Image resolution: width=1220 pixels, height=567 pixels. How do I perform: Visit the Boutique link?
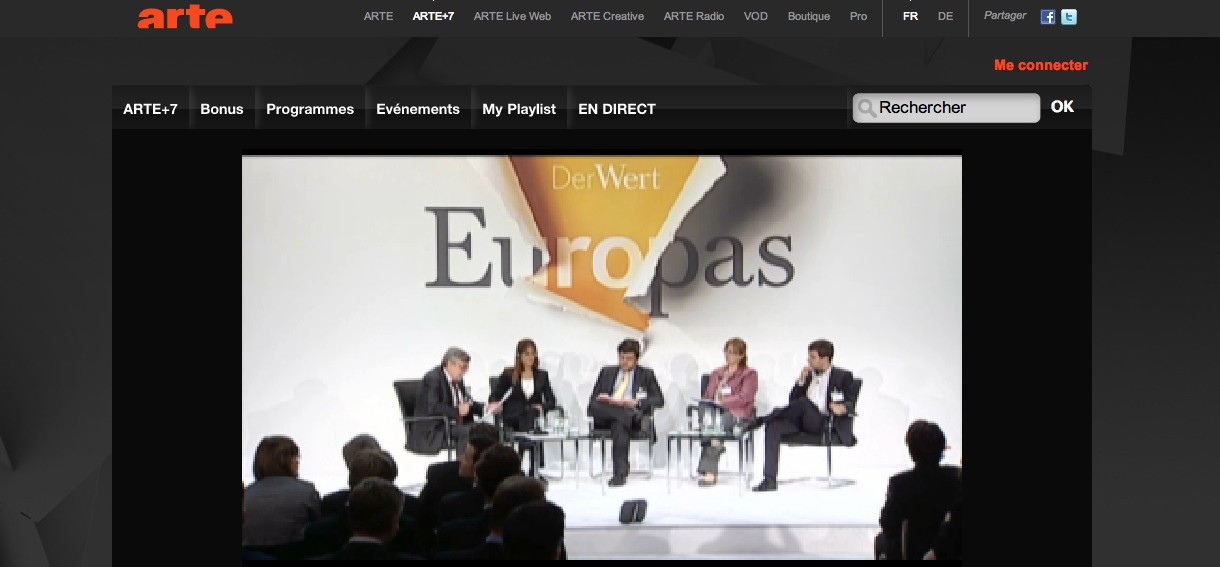808,17
